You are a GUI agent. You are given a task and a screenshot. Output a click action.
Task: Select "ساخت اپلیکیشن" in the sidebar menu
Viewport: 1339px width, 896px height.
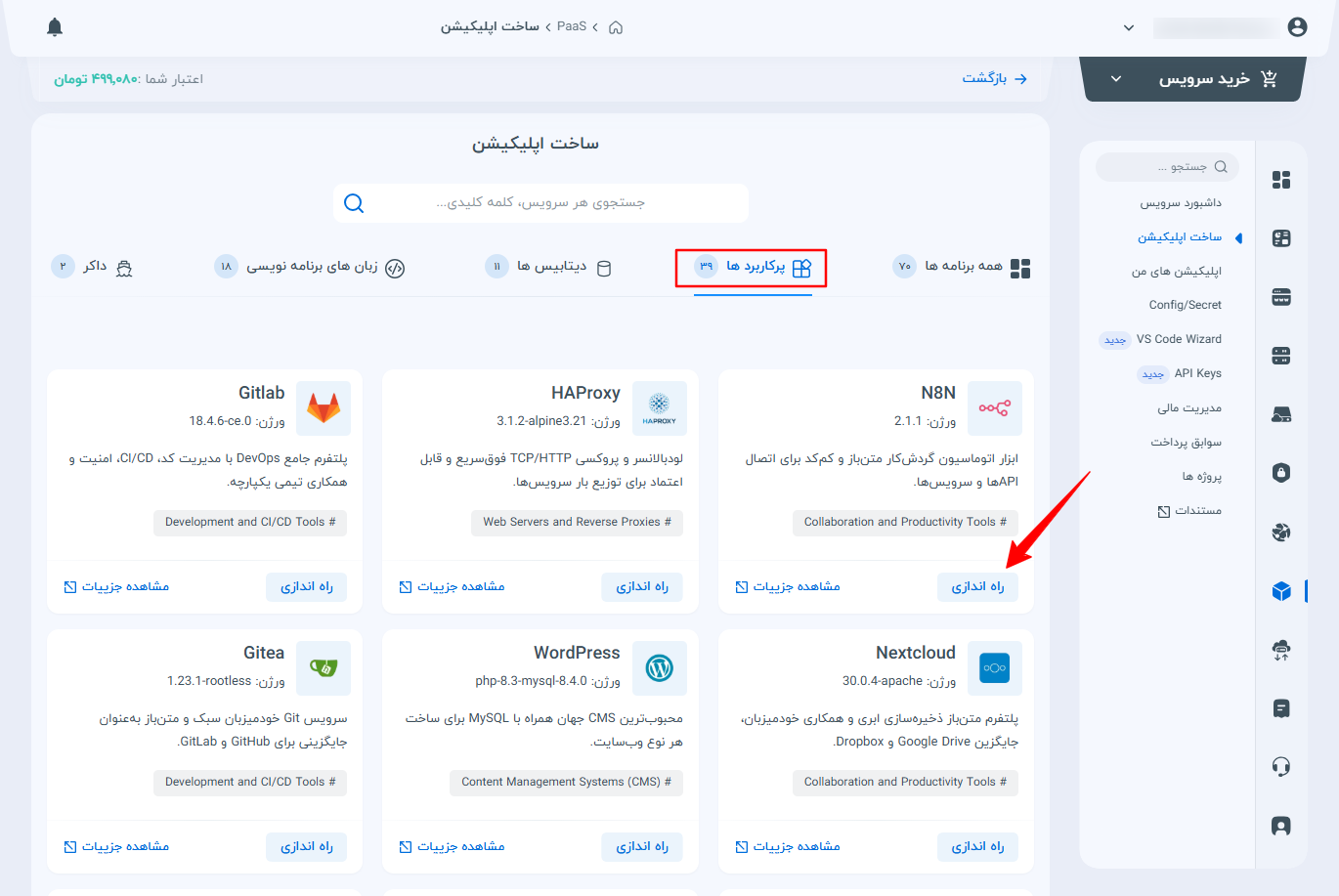[1180, 237]
